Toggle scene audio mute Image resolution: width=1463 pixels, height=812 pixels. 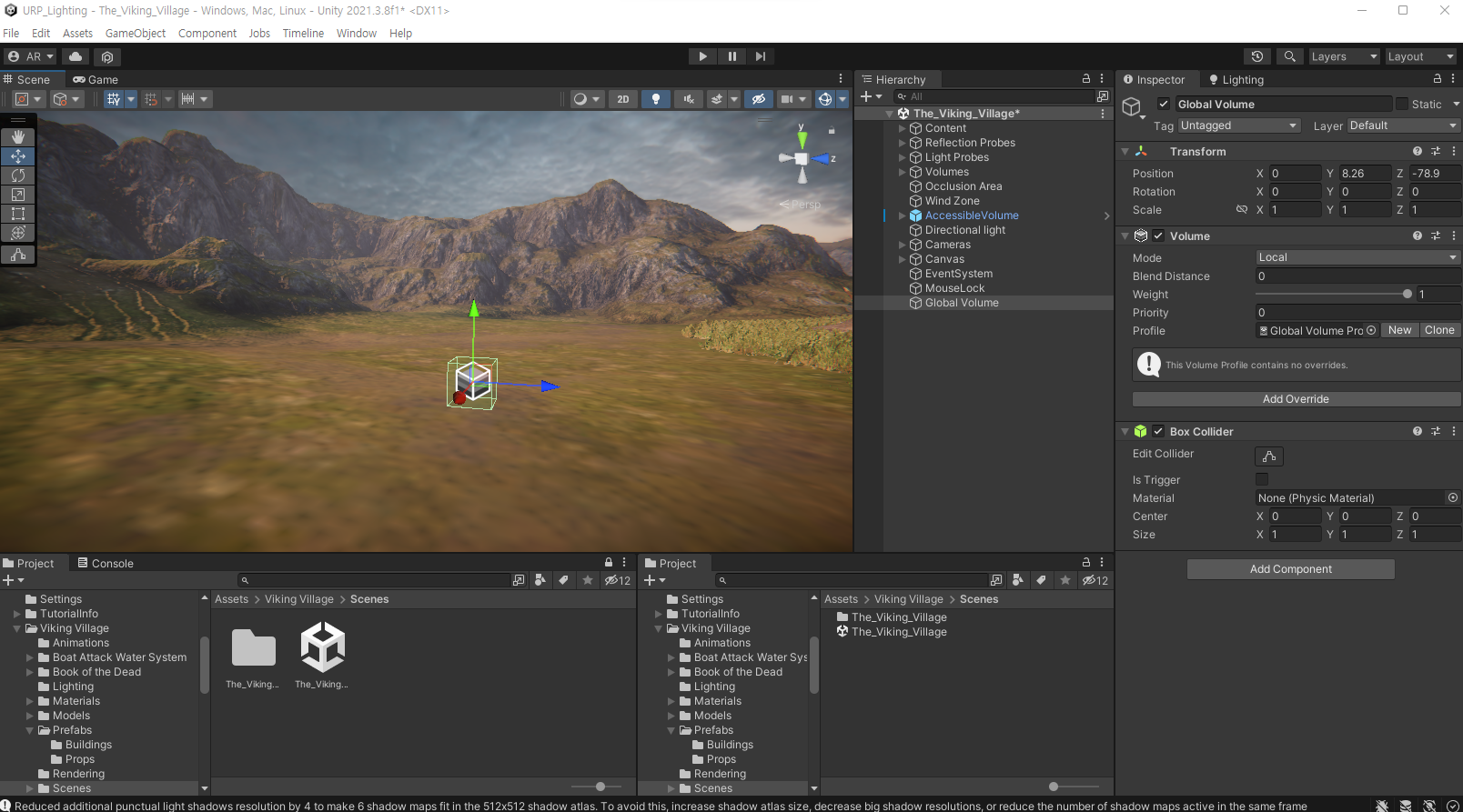coord(689,99)
